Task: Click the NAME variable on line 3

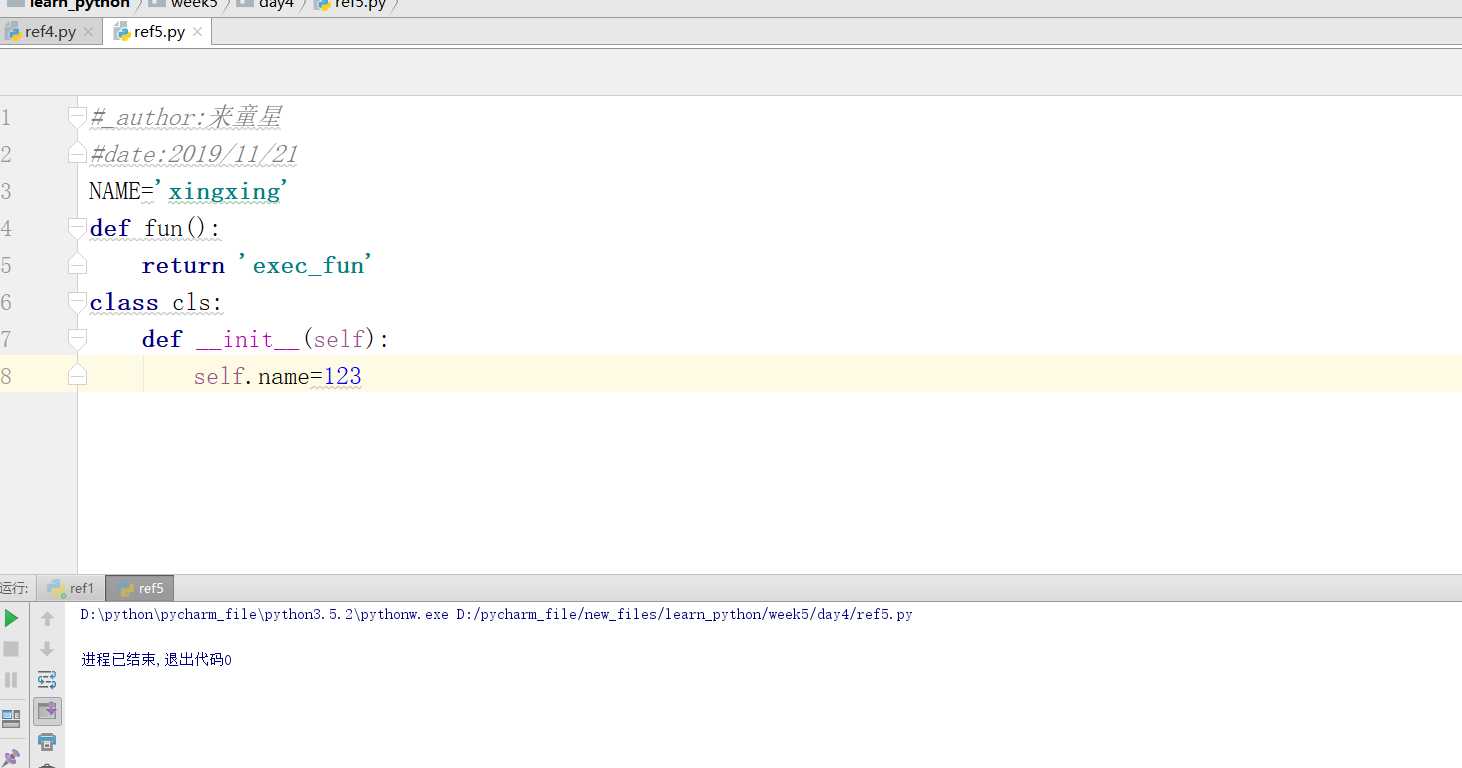Action: click(x=114, y=191)
